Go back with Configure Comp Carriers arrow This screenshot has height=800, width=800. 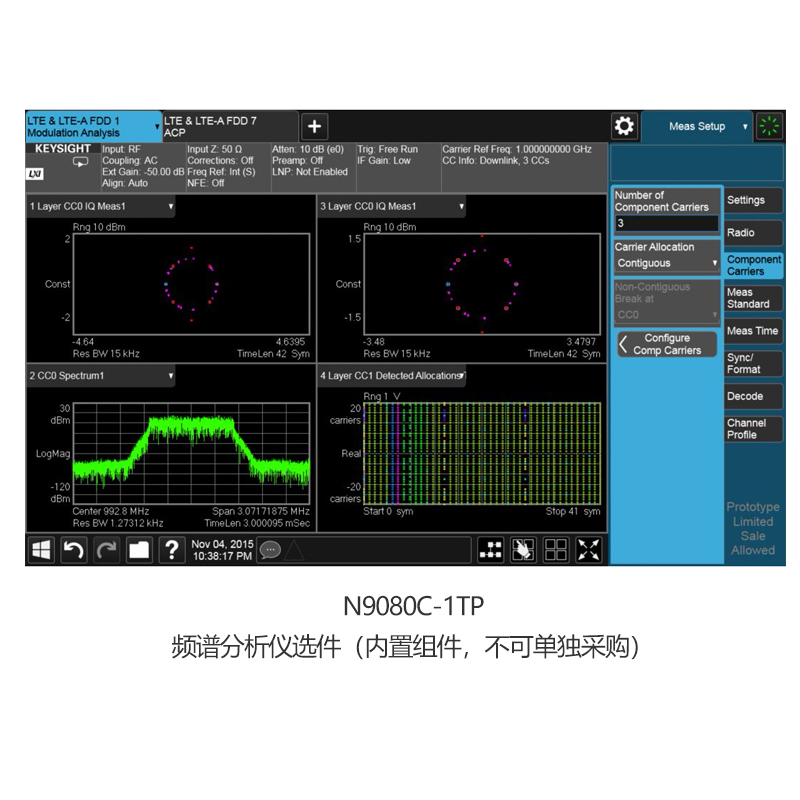click(x=666, y=344)
